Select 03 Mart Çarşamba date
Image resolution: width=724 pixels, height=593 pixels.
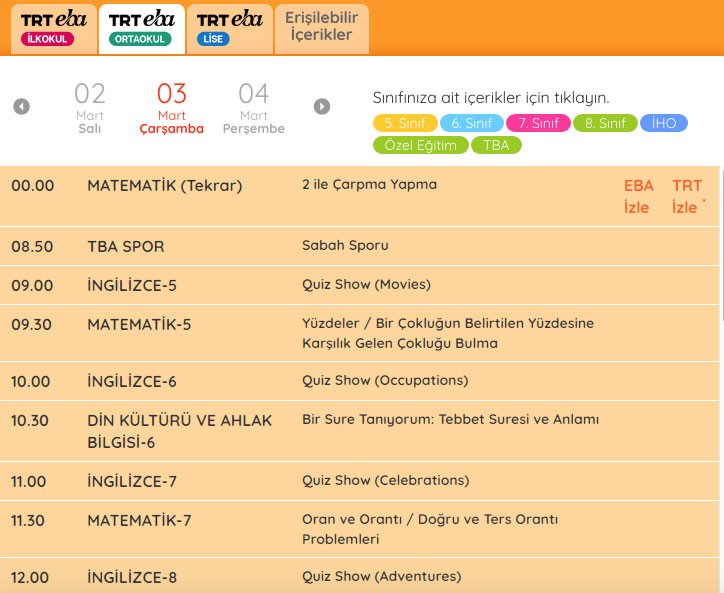click(172, 107)
